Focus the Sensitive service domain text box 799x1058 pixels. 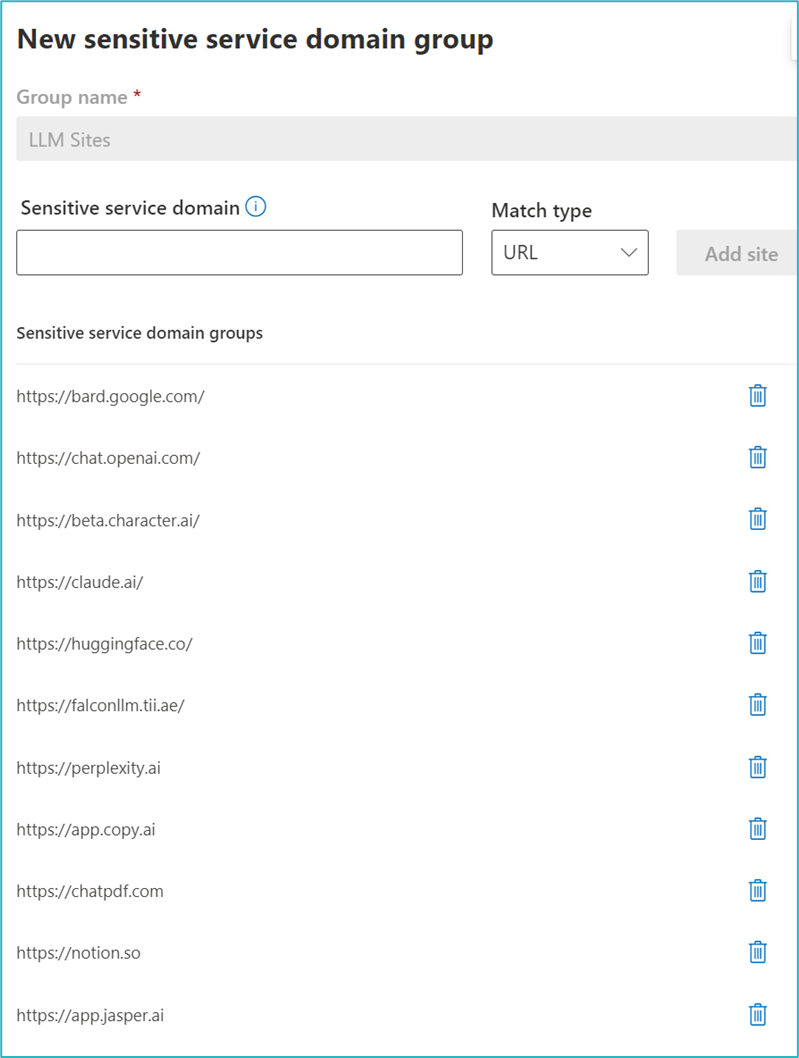pos(239,253)
